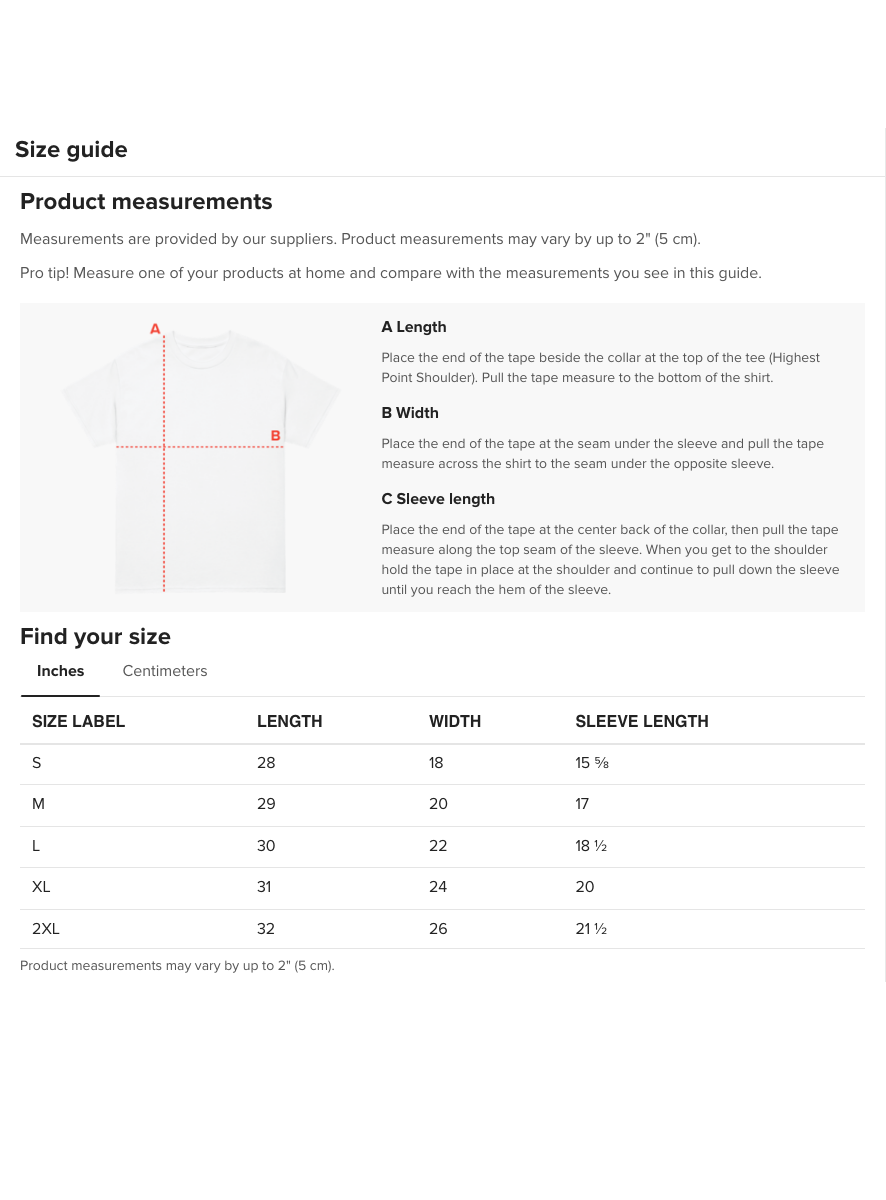The width and height of the screenshot is (886, 1200).
Task: Click the B Width heading
Action: [410, 413]
